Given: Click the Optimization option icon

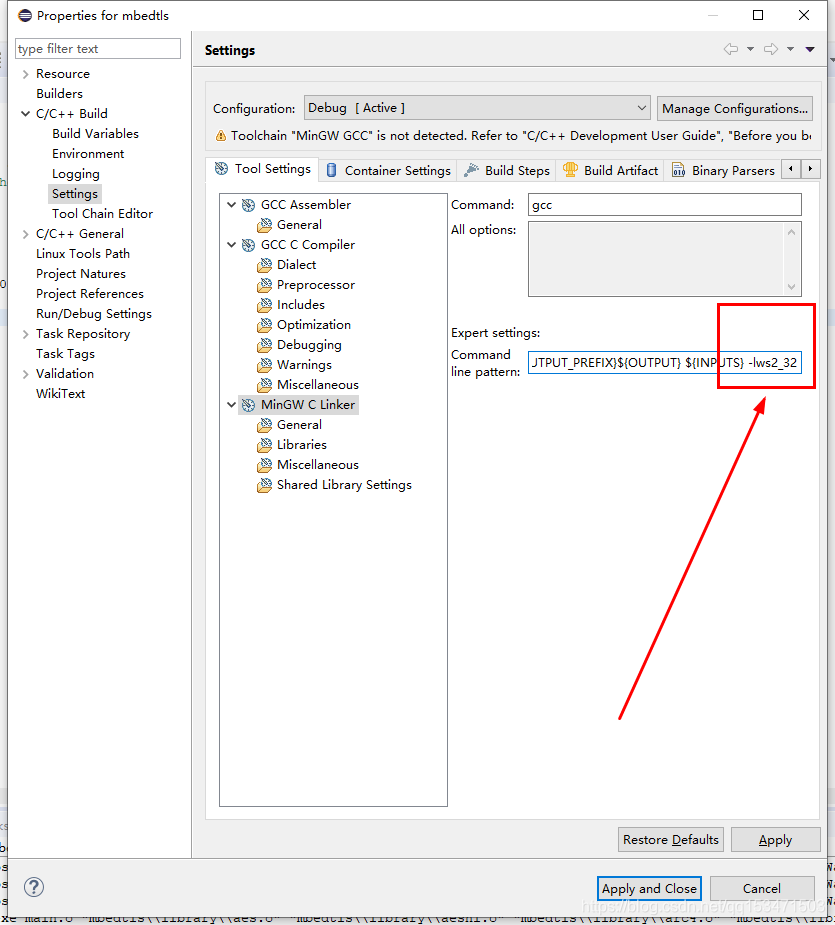Looking at the screenshot, I should click(264, 326).
